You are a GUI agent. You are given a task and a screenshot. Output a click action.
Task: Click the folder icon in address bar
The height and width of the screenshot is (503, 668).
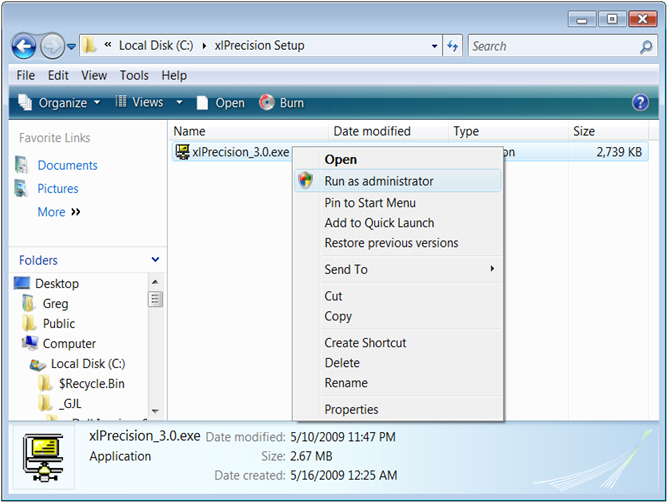tap(89, 45)
